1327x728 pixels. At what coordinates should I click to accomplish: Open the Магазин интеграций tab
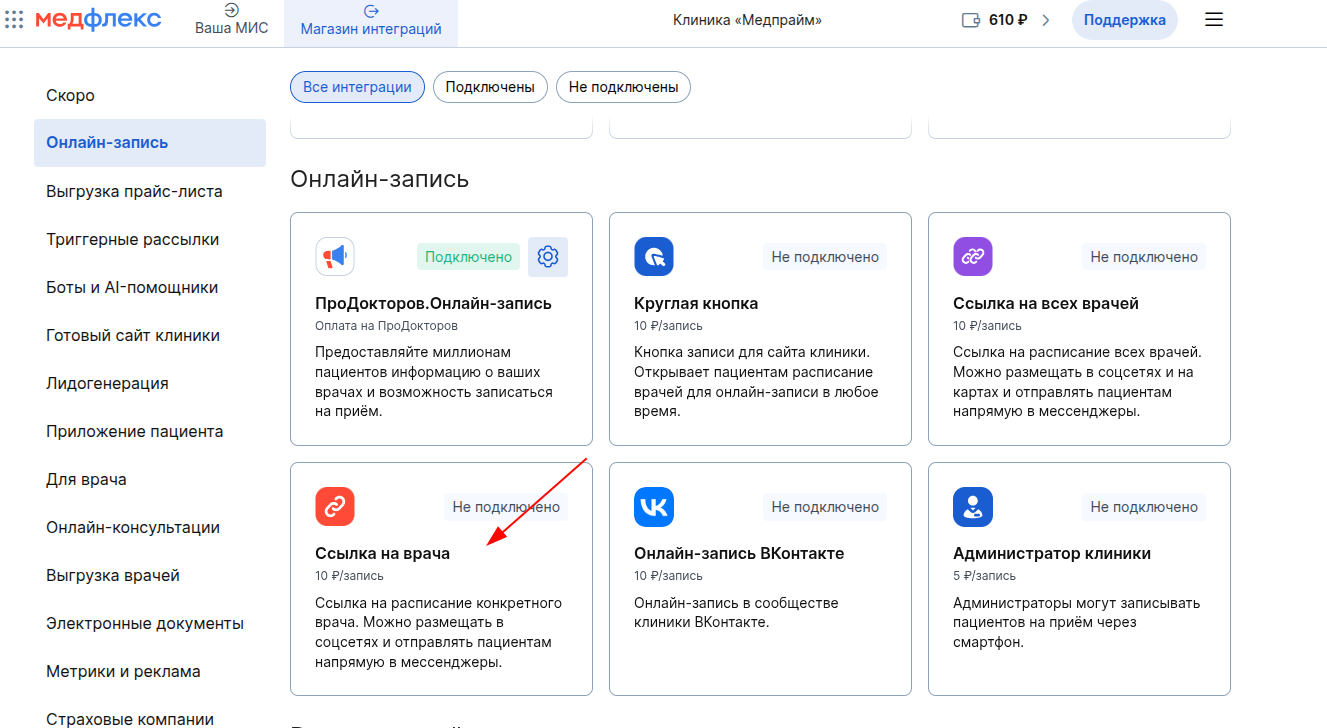(371, 22)
